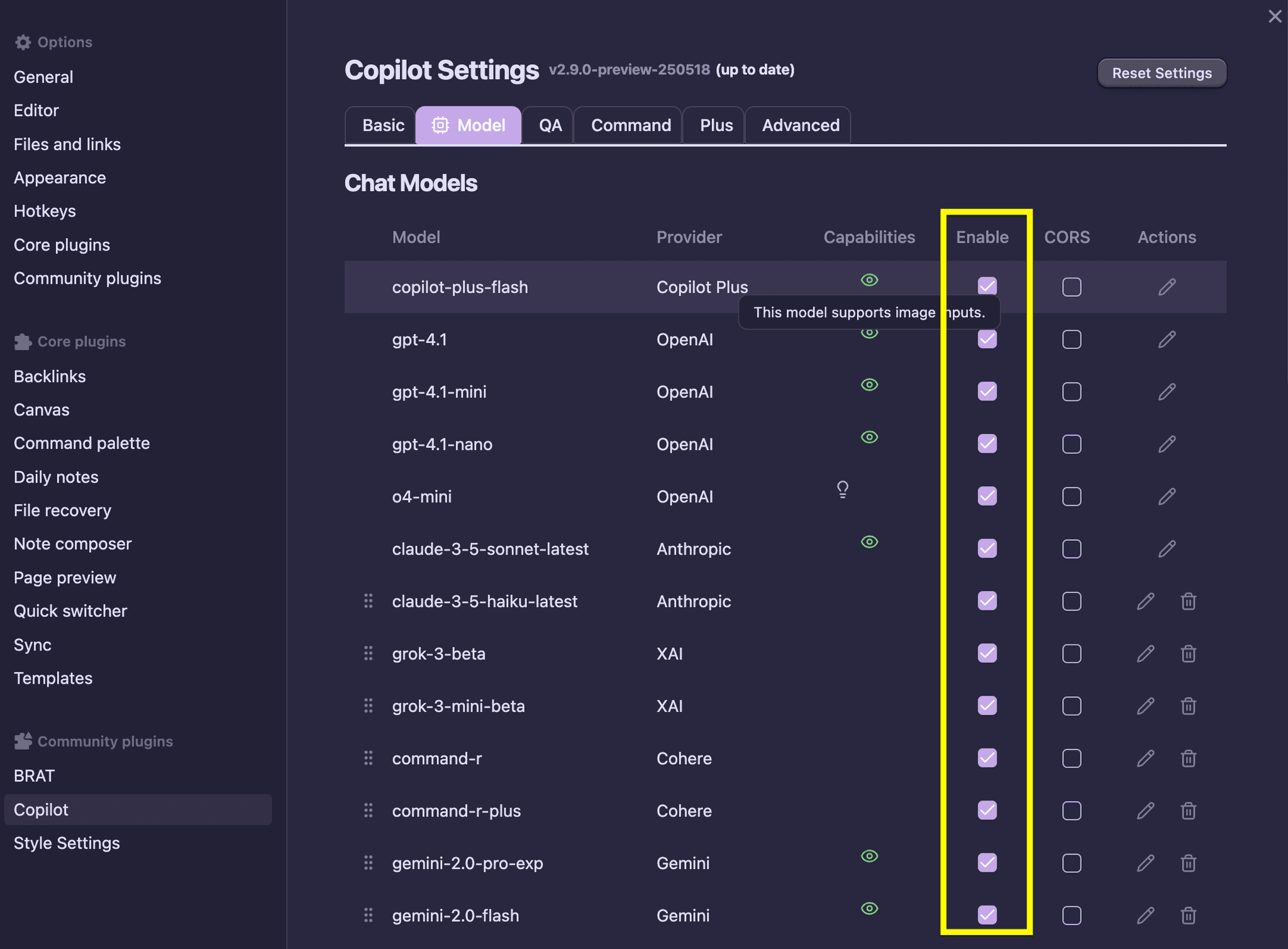Click the Reset Settings button
Image resolution: width=1288 pixels, height=949 pixels.
pyautogui.click(x=1162, y=72)
